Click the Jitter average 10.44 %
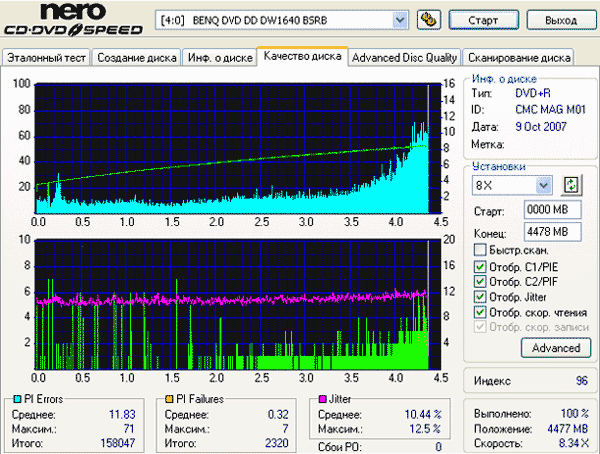The width and height of the screenshot is (600, 454). pos(423,415)
